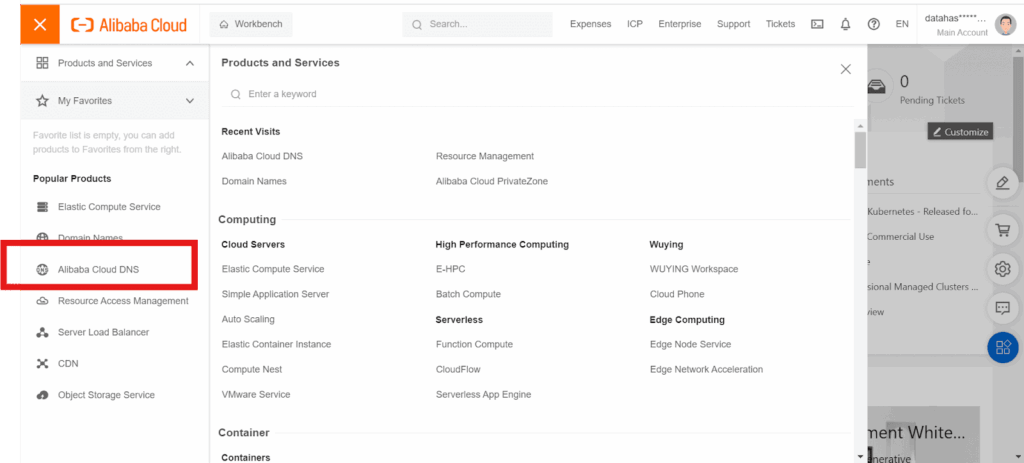Click the My Favorites star icon
The height and width of the screenshot is (463, 1024).
point(42,101)
